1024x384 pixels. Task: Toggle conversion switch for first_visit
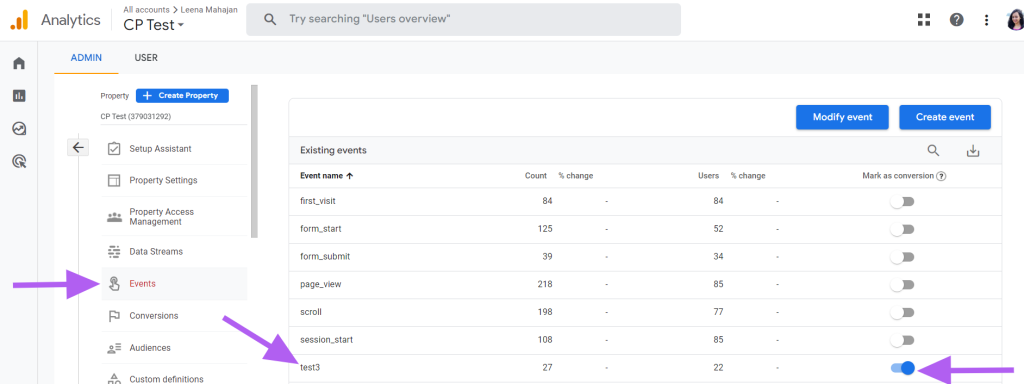pos(903,201)
